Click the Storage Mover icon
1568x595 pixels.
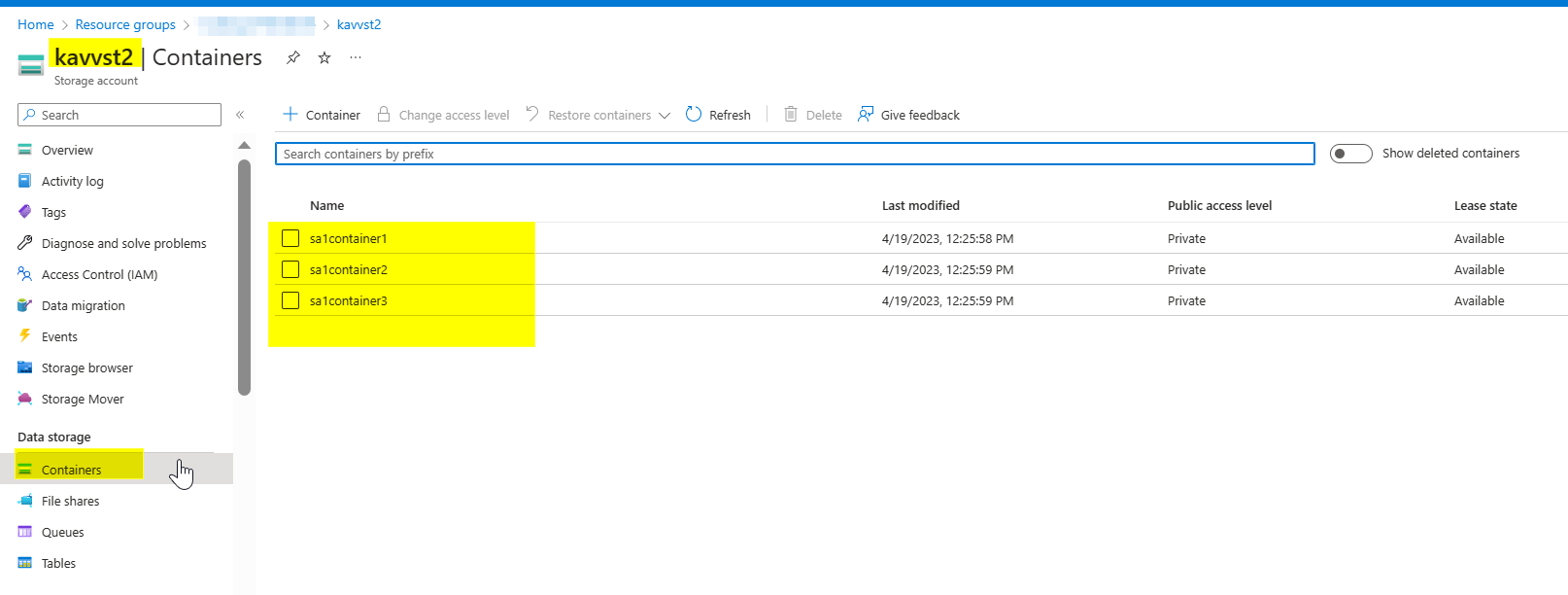(25, 399)
